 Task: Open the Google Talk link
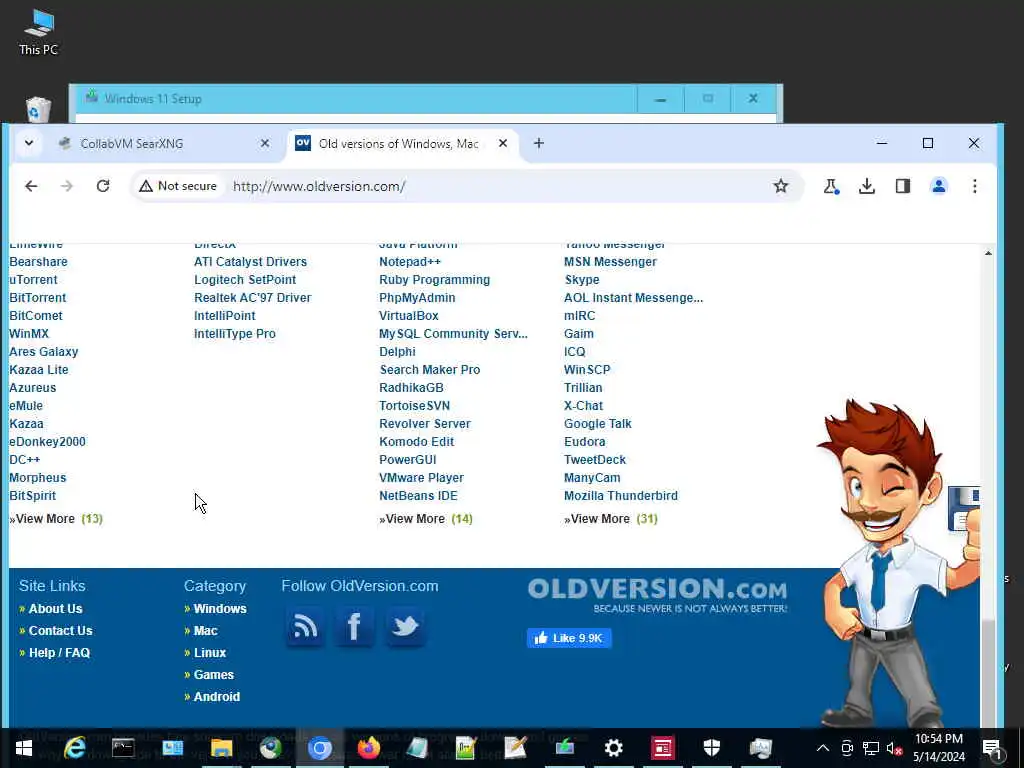click(x=598, y=424)
